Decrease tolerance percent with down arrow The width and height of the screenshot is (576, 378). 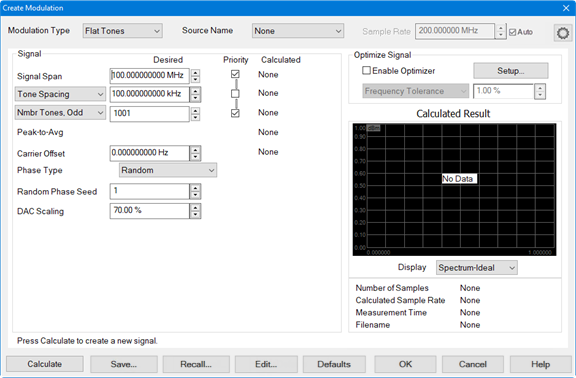(x=540, y=95)
